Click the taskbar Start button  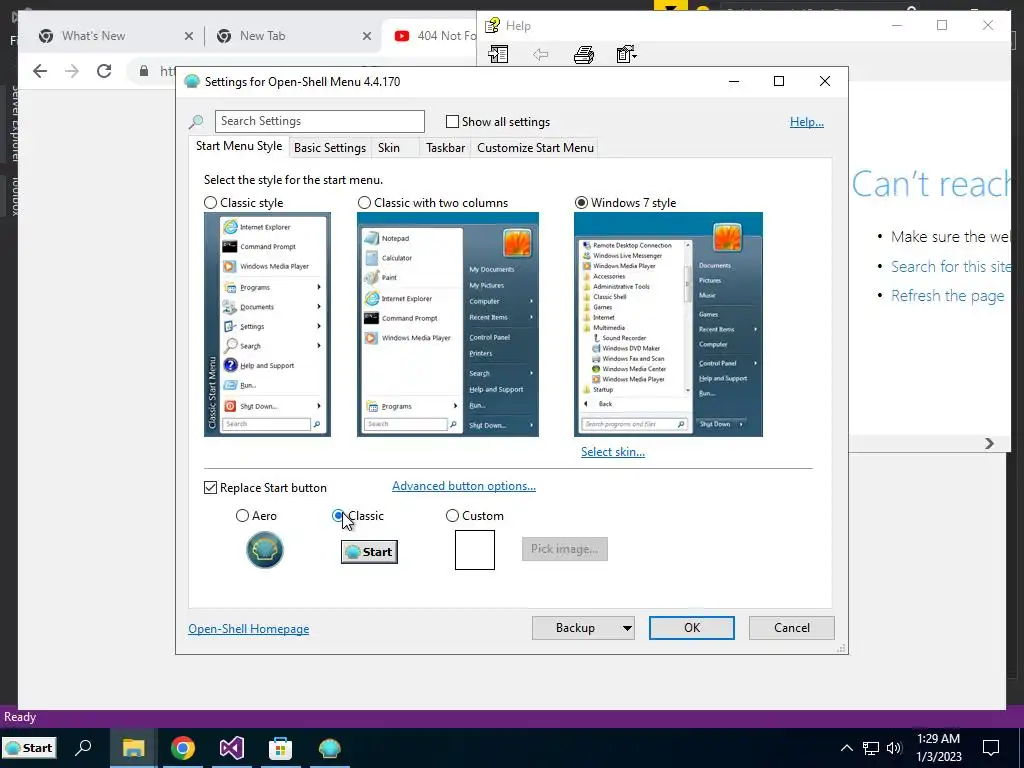[x=29, y=748]
